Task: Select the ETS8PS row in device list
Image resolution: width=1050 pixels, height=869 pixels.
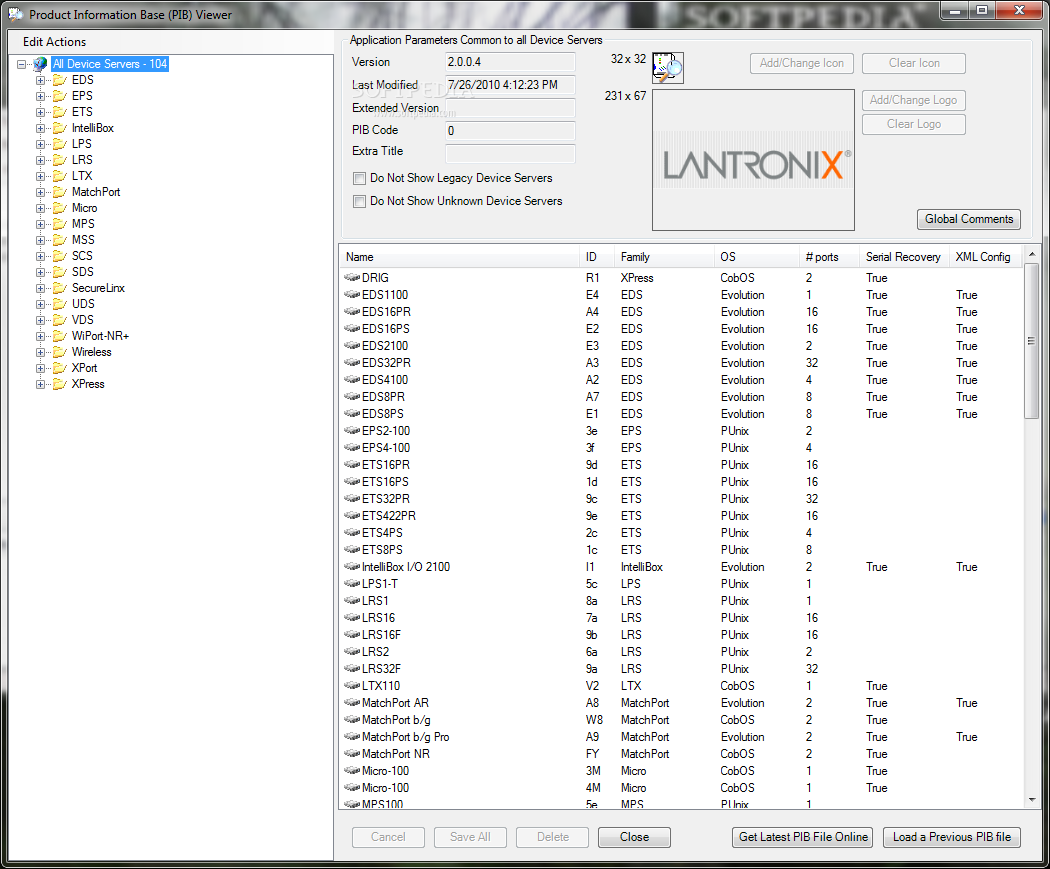Action: click(x=682, y=550)
